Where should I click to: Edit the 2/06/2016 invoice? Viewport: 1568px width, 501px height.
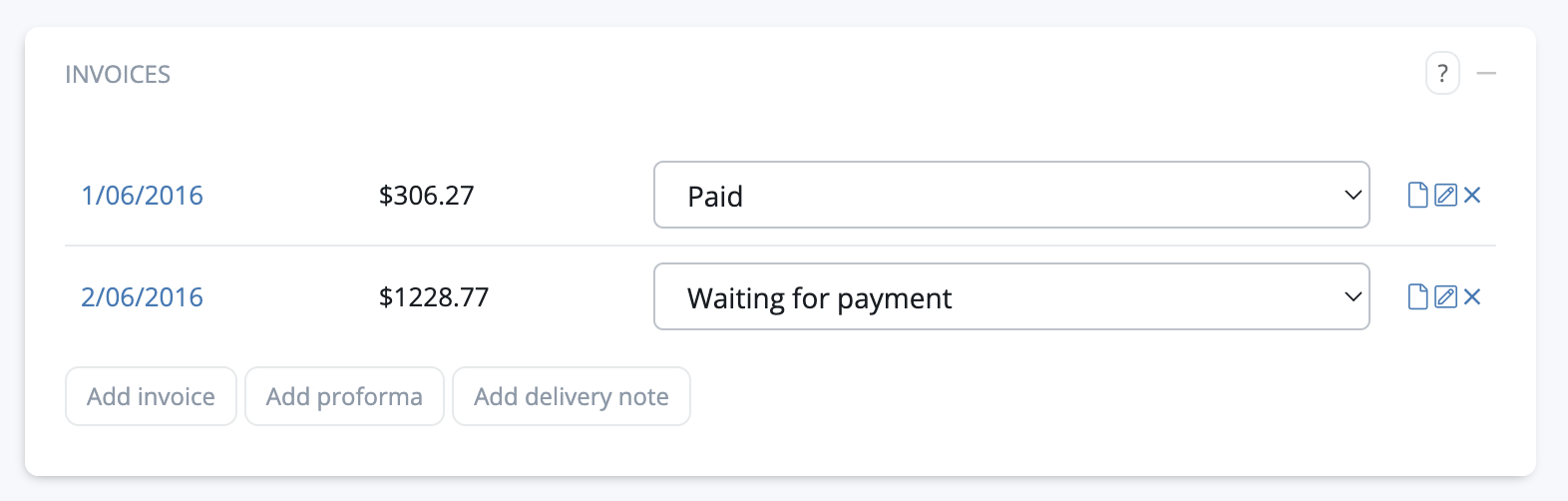(1445, 297)
